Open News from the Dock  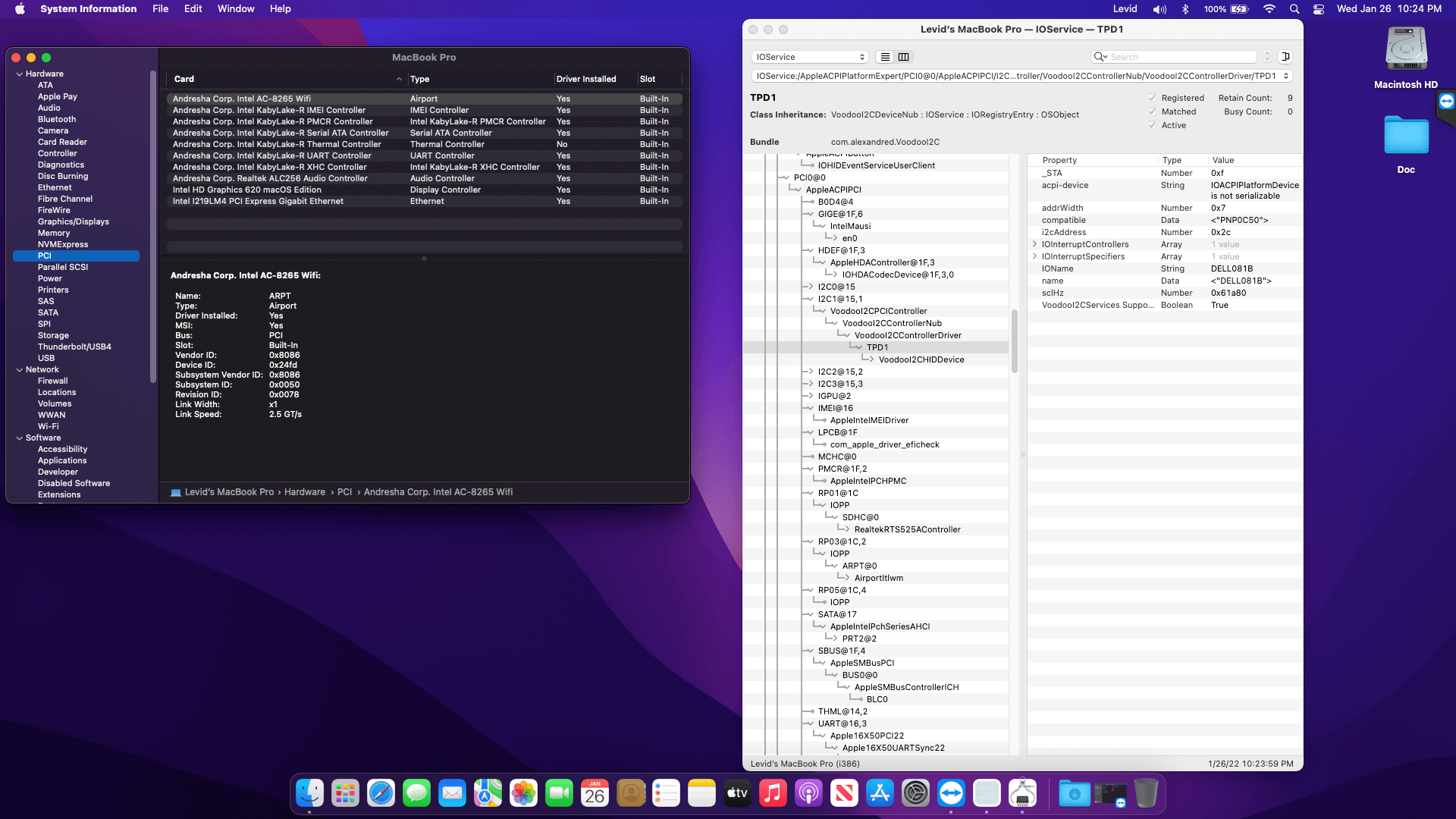[844, 793]
